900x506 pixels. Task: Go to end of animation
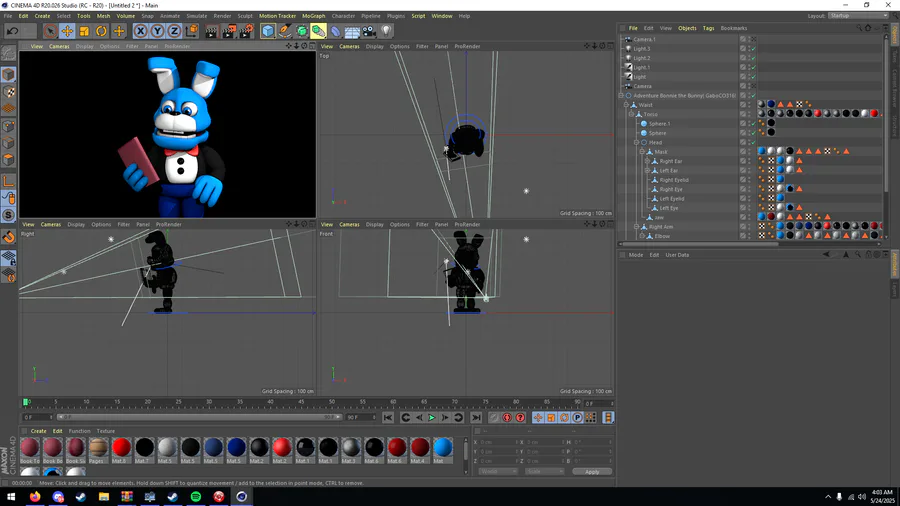pos(476,418)
